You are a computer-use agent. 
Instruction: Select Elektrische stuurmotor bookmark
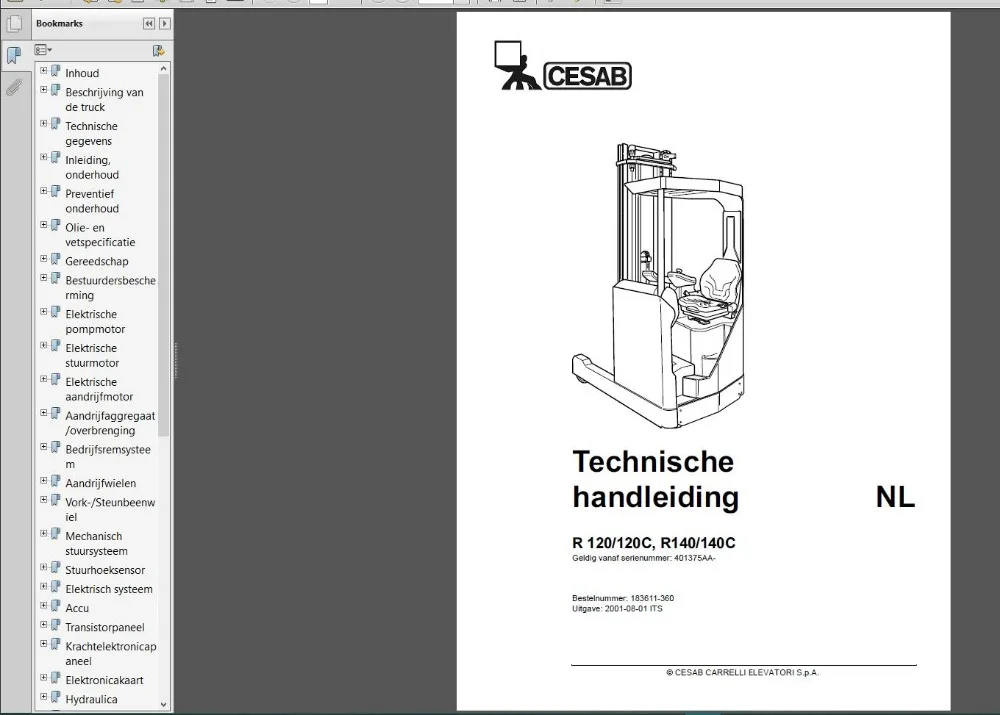92,355
